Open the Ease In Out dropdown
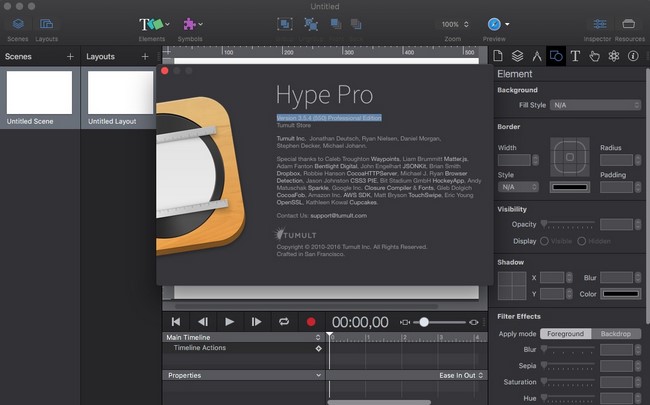The width and height of the screenshot is (650, 405). pos(461,375)
